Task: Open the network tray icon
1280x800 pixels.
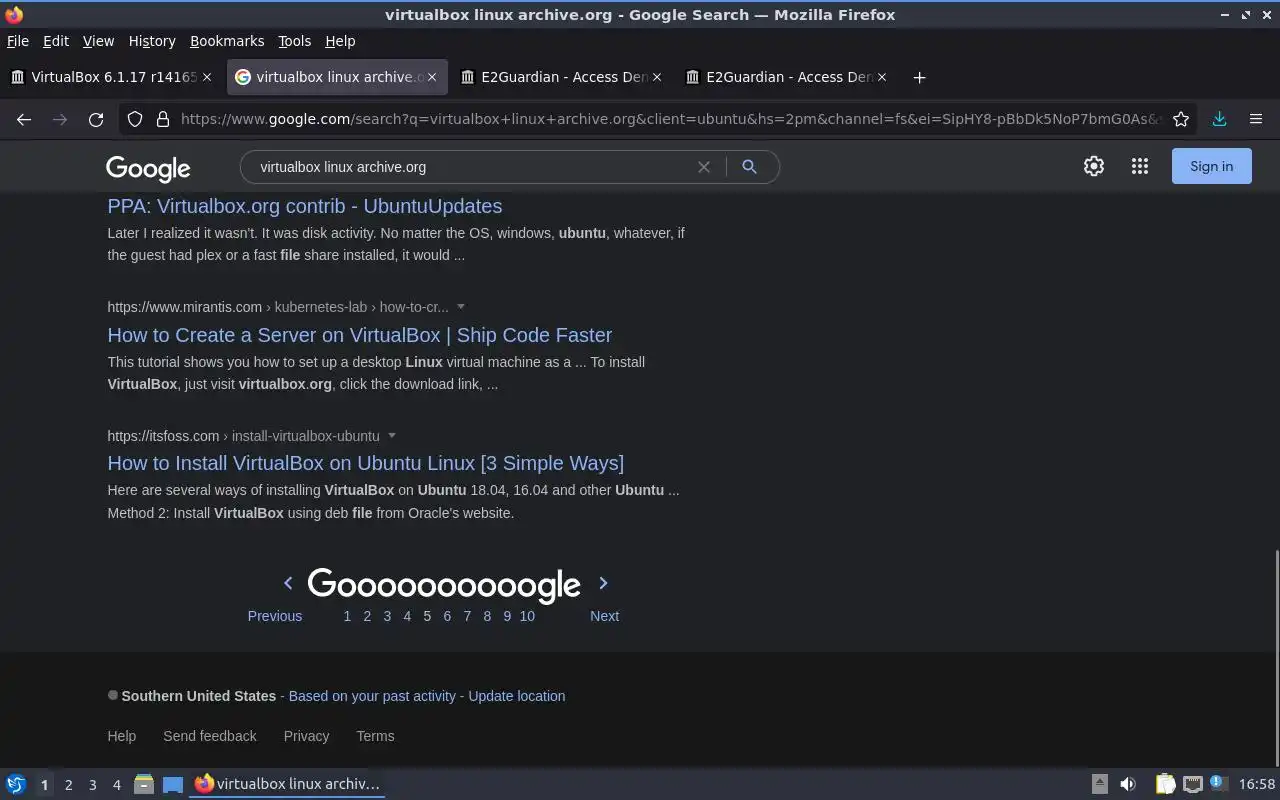Action: pyautogui.click(x=1192, y=784)
